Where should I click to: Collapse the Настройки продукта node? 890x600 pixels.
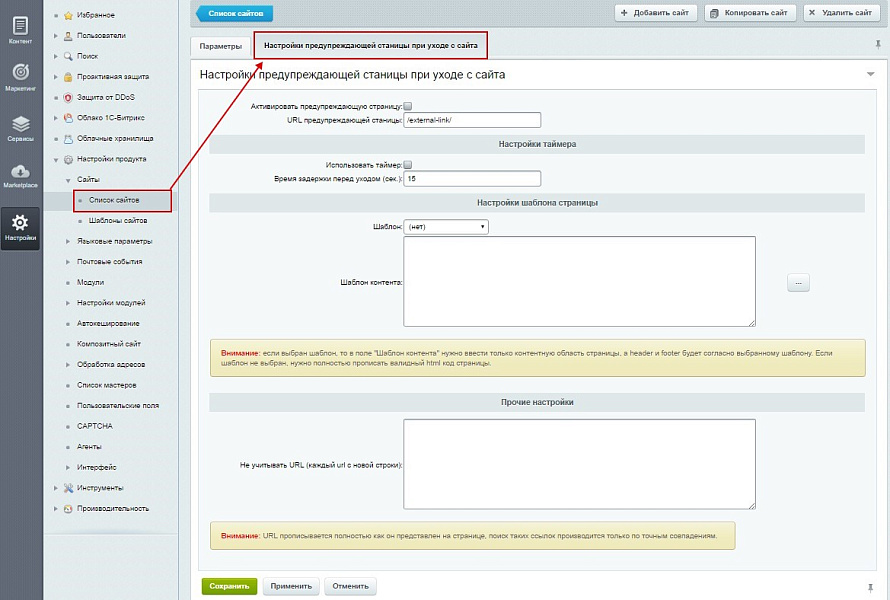(56, 160)
